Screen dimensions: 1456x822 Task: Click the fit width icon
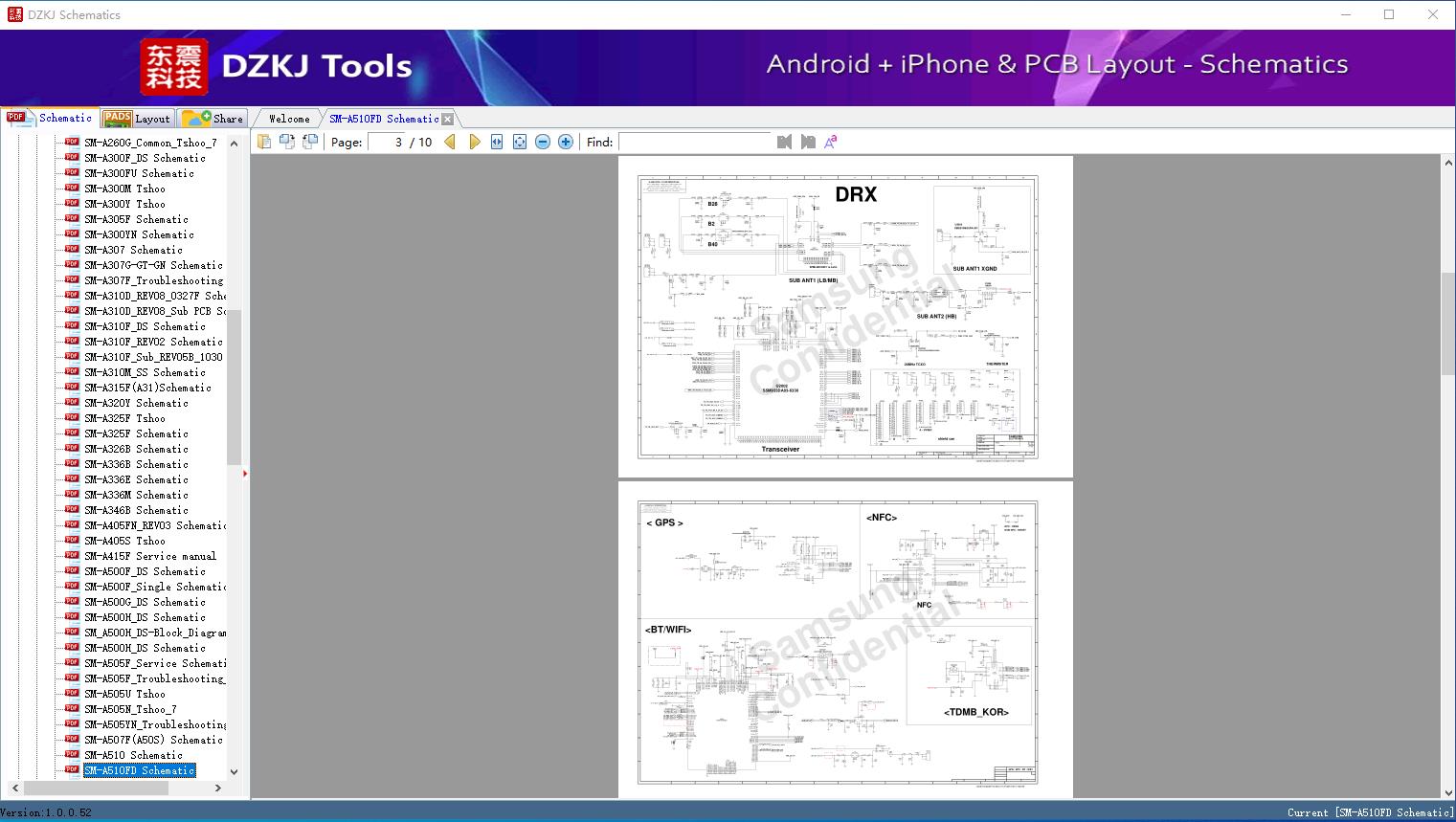497,142
